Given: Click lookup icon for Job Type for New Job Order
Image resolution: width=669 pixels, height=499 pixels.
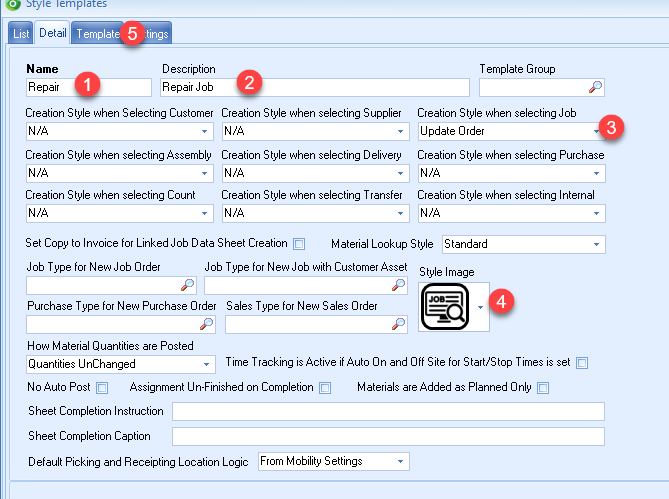Looking at the screenshot, I should tap(187, 285).
